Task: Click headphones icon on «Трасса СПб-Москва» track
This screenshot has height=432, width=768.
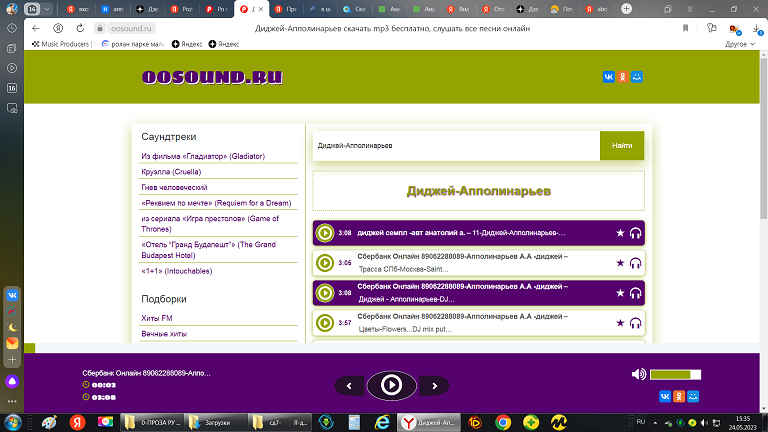Action: [x=635, y=264]
